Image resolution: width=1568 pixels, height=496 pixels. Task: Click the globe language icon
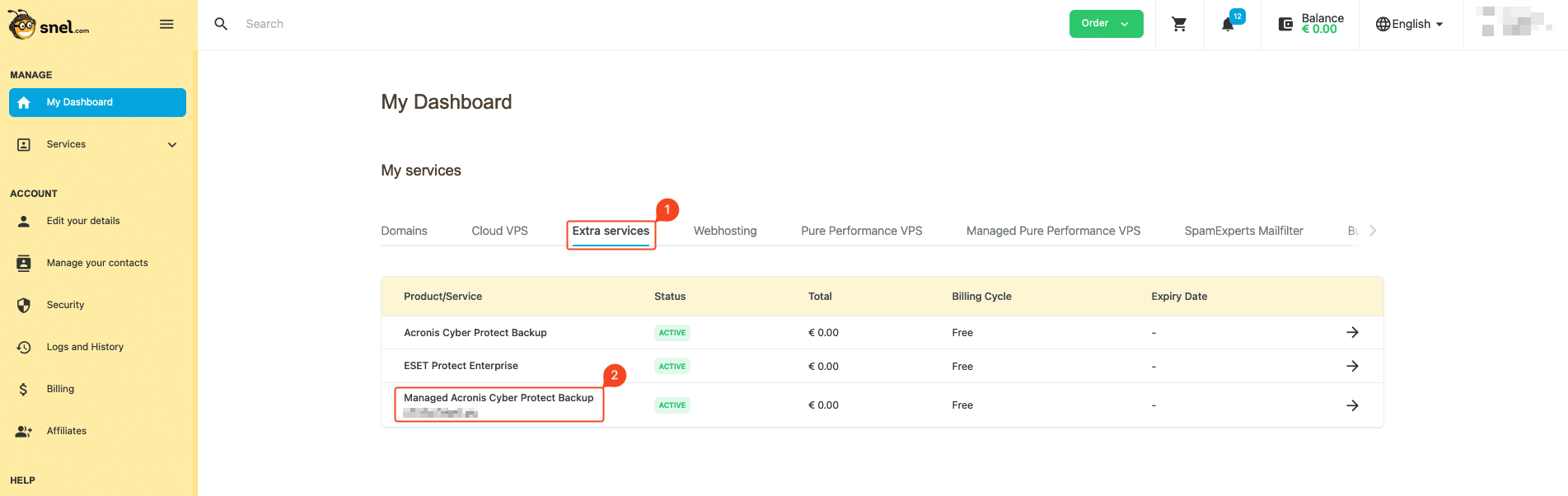[x=1383, y=24]
